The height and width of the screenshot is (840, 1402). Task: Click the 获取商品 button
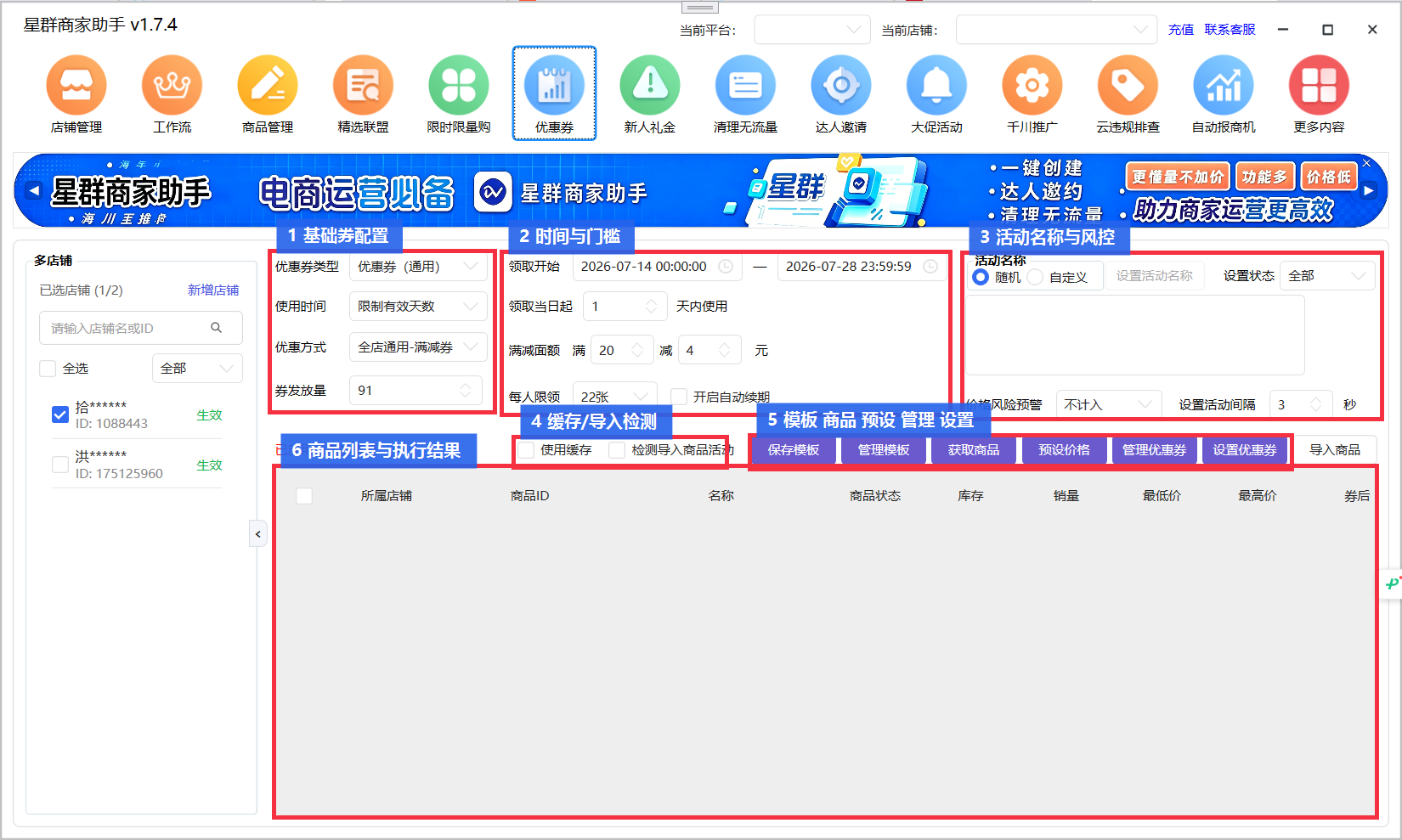tap(974, 450)
